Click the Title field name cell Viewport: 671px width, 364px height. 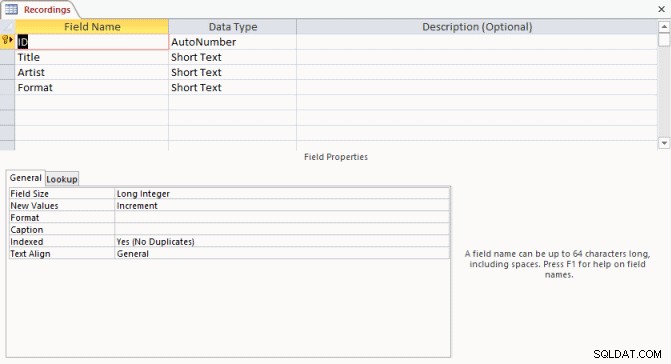pos(92,57)
